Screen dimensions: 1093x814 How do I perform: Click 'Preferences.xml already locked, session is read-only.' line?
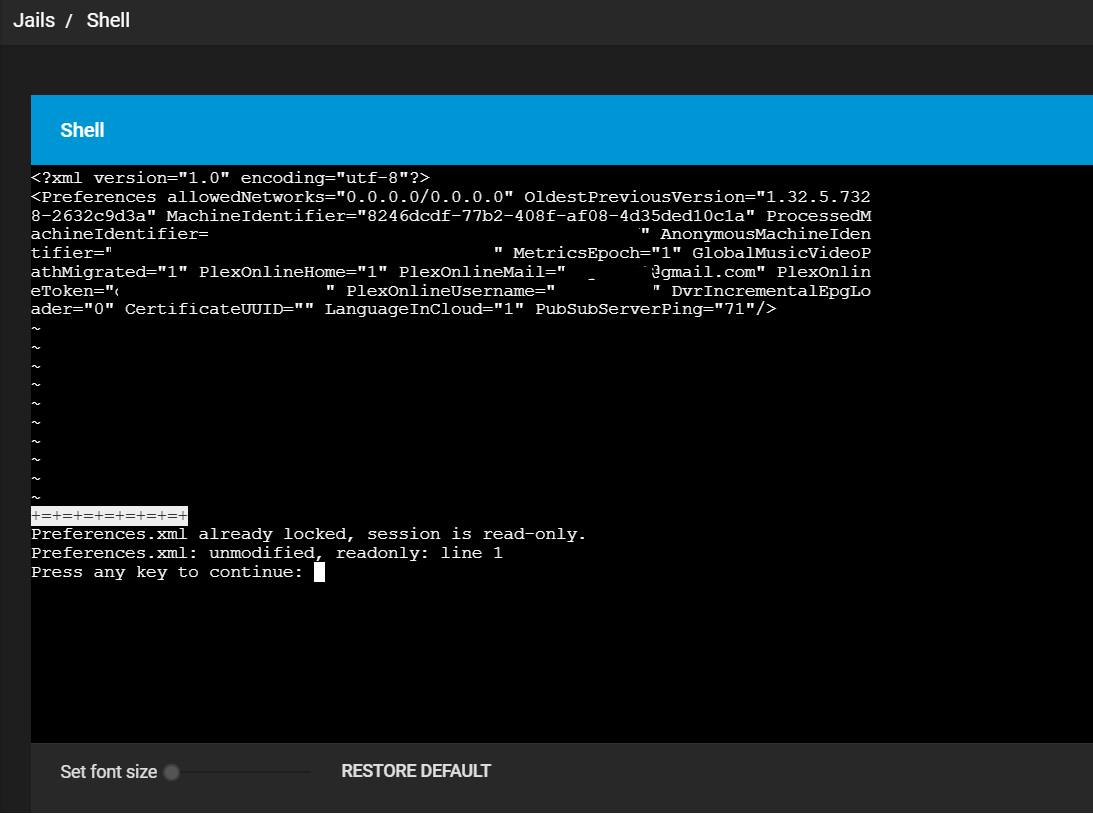308,535
